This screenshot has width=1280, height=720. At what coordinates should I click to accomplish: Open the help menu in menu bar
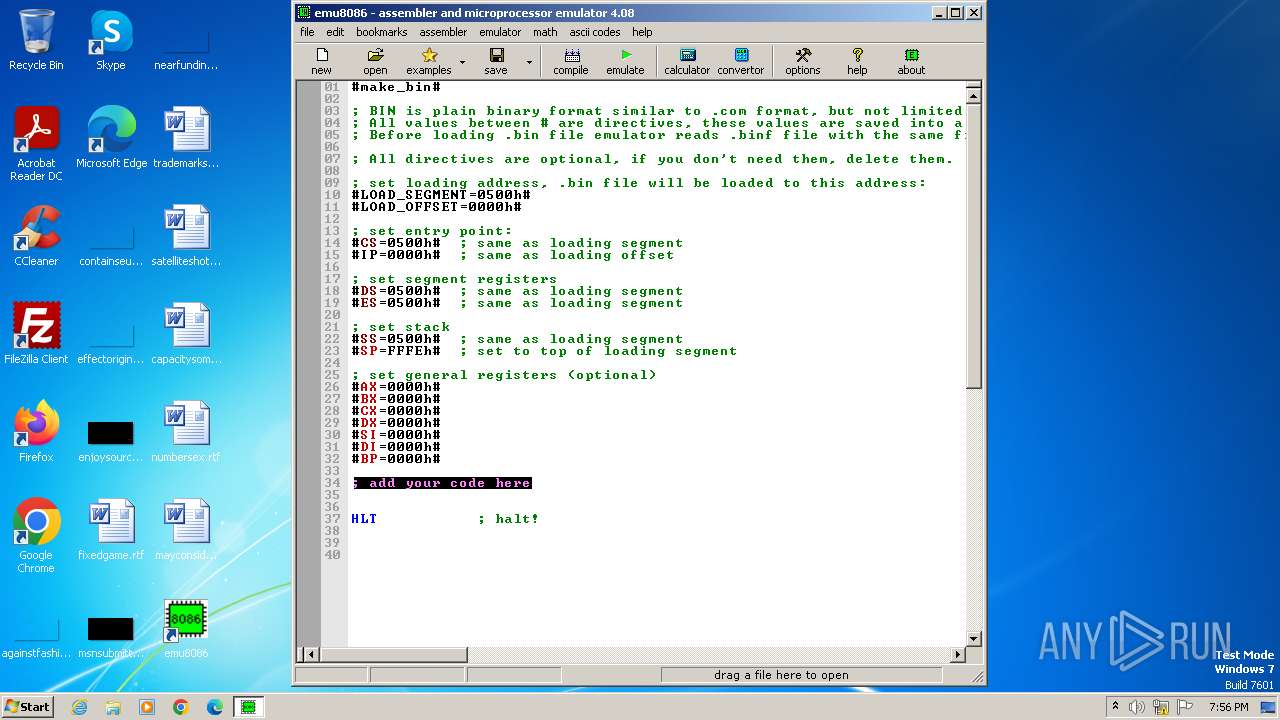pyautogui.click(x=642, y=32)
